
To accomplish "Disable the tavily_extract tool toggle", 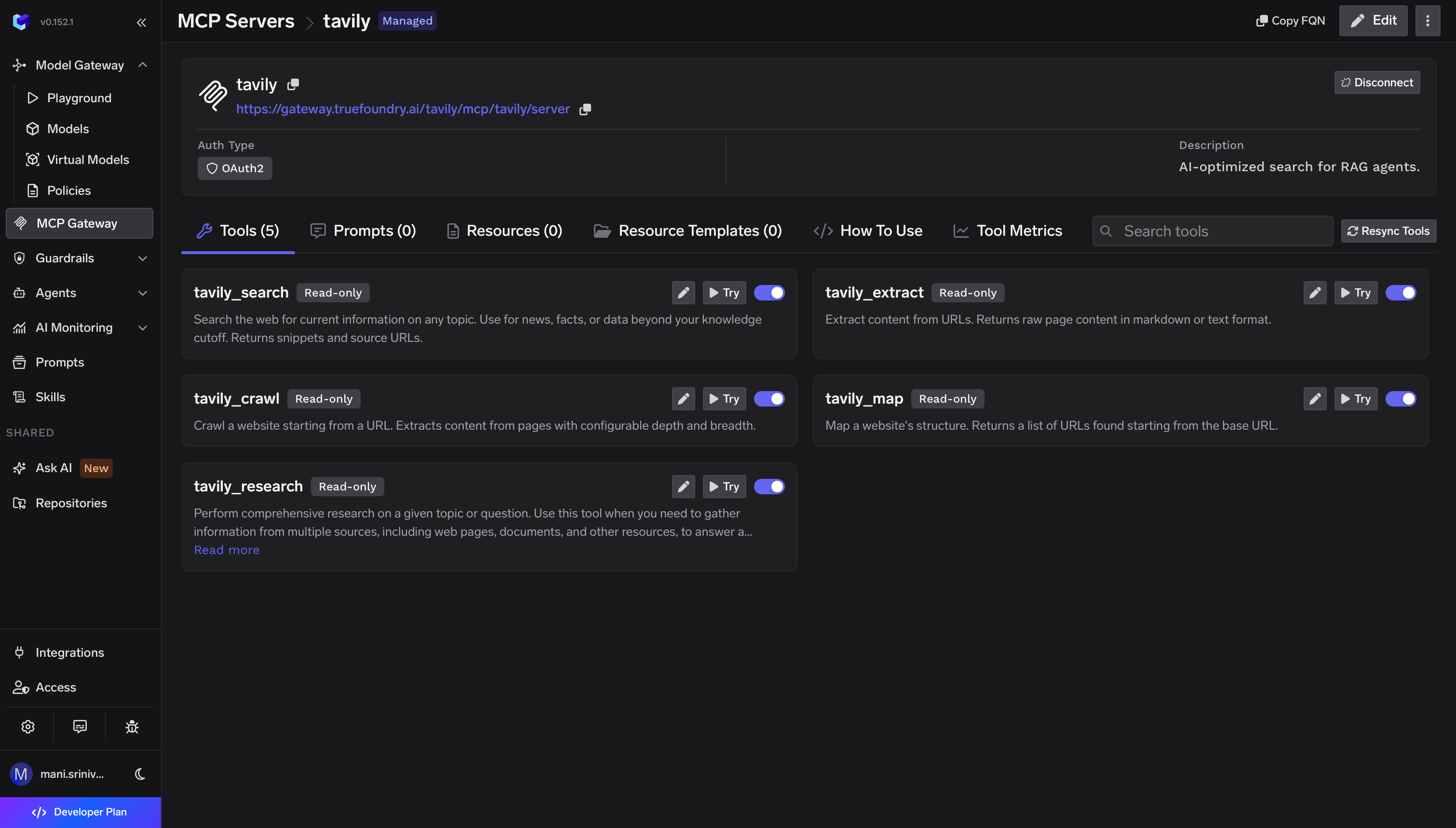I will pyautogui.click(x=1400, y=293).
